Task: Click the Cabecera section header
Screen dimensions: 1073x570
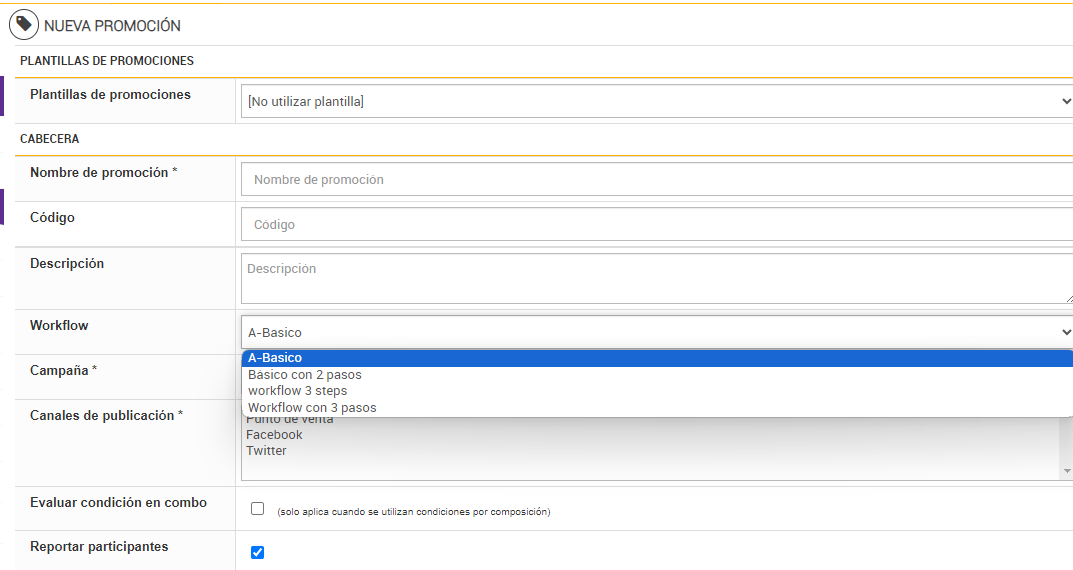Action: click(x=49, y=139)
